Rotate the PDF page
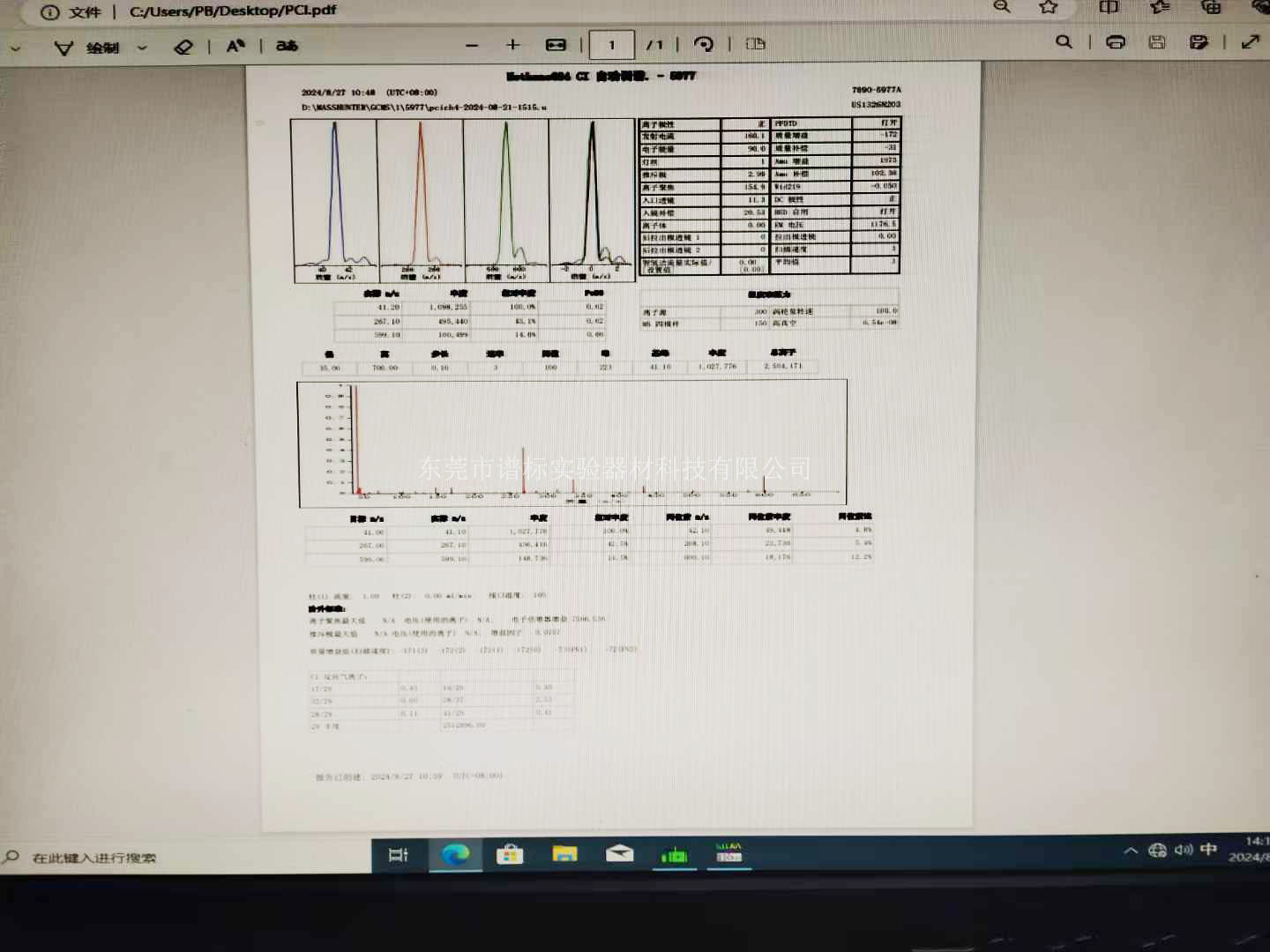 tap(704, 44)
